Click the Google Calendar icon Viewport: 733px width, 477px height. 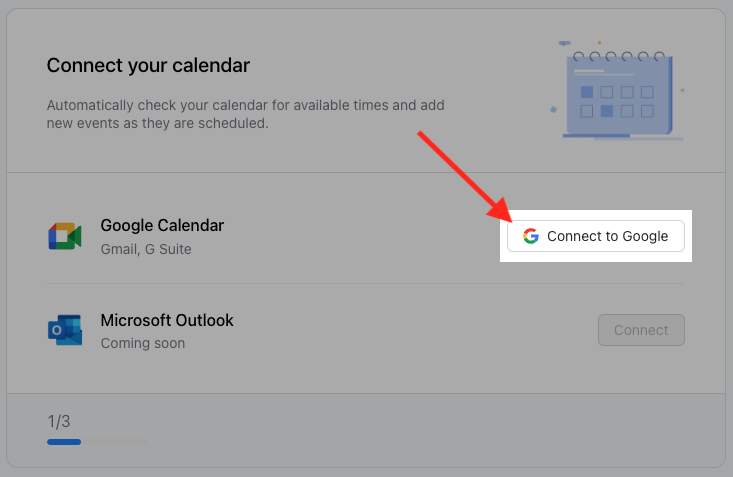tap(65, 236)
